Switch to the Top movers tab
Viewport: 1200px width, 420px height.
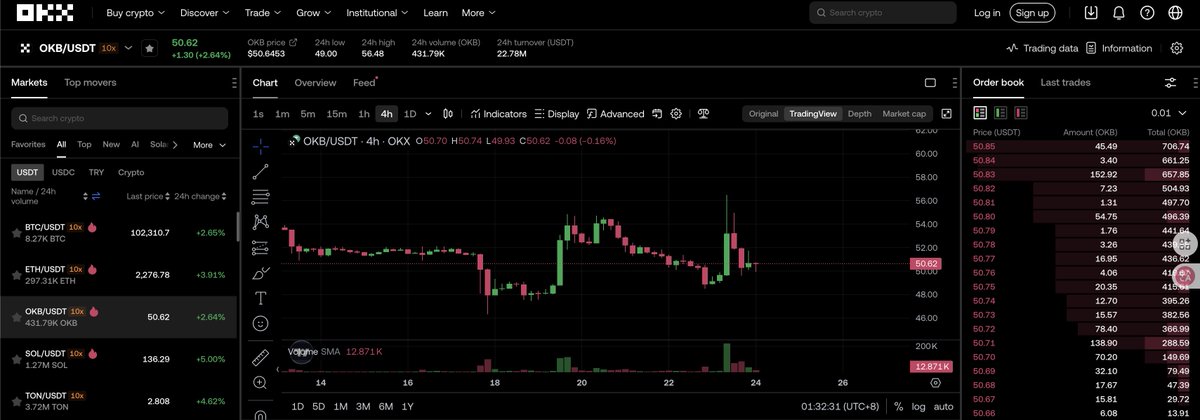90,83
